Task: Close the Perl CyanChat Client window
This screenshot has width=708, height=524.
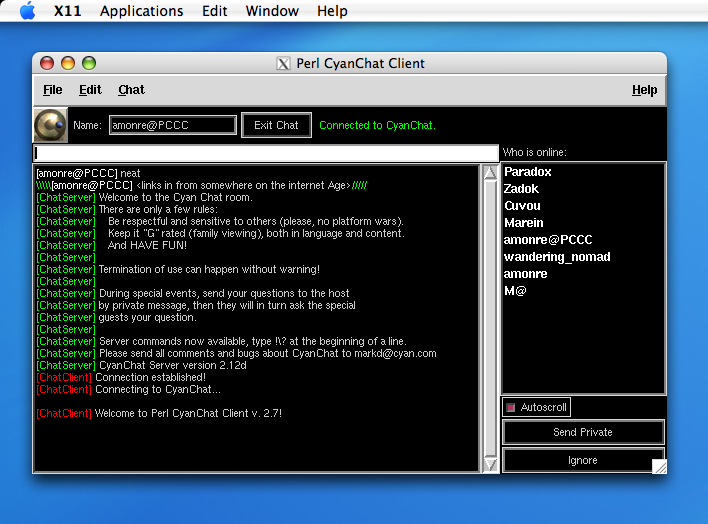Action: tap(47, 63)
